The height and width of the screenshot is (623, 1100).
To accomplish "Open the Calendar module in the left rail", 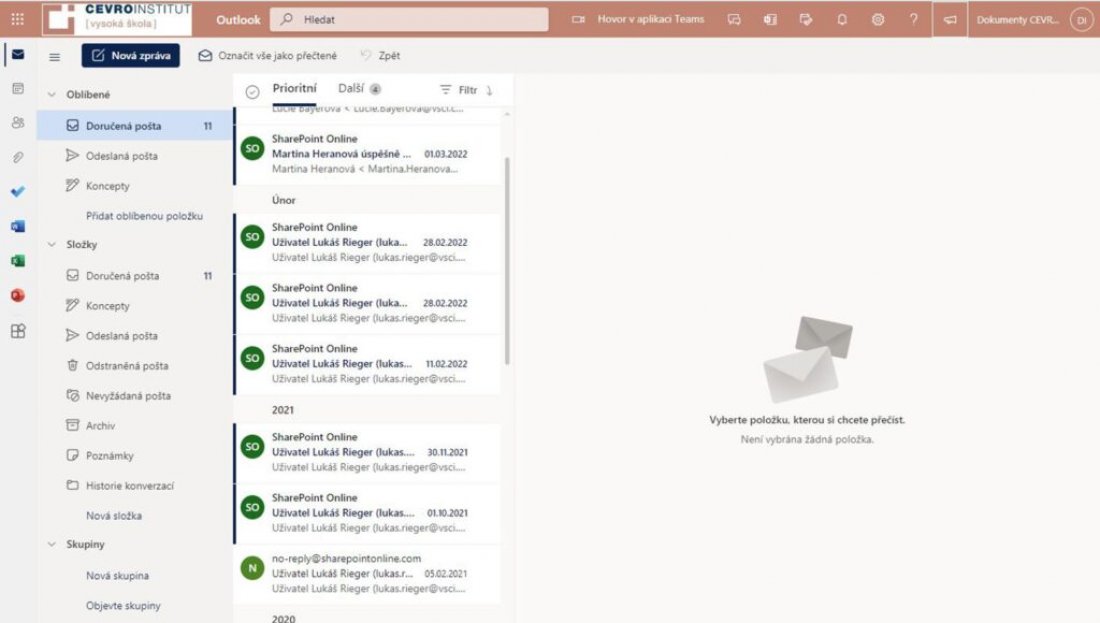I will coord(18,88).
